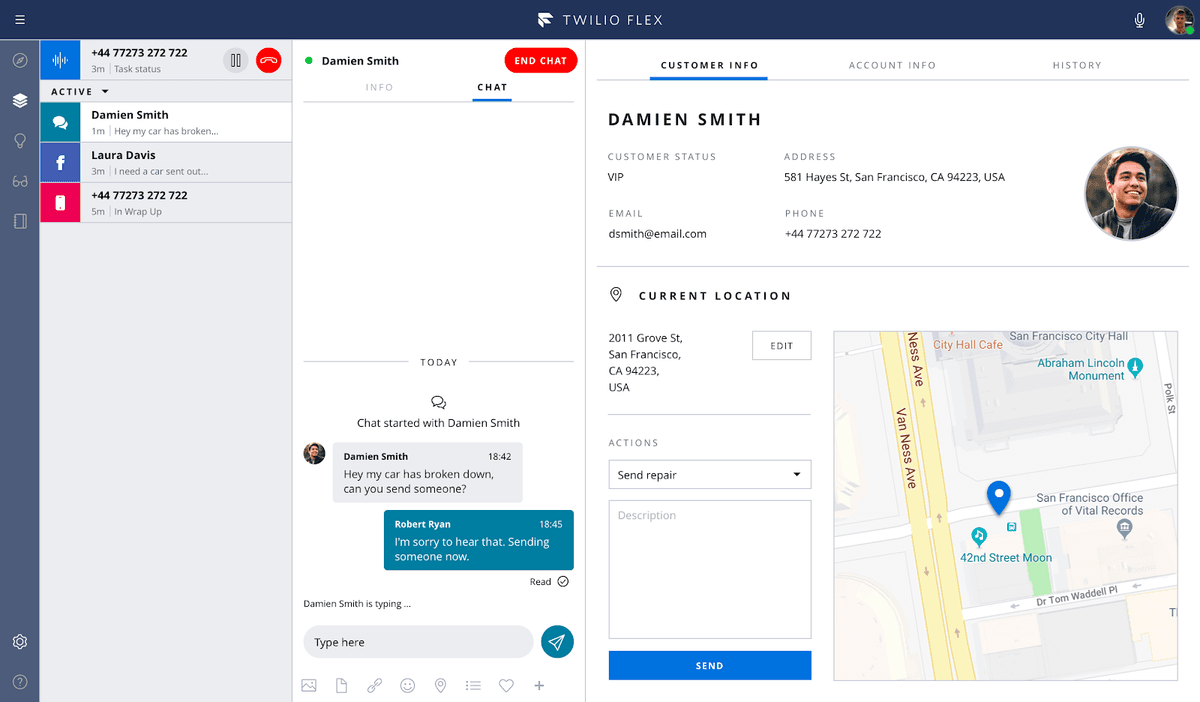Open the hamburger menu top left

pos(19,19)
